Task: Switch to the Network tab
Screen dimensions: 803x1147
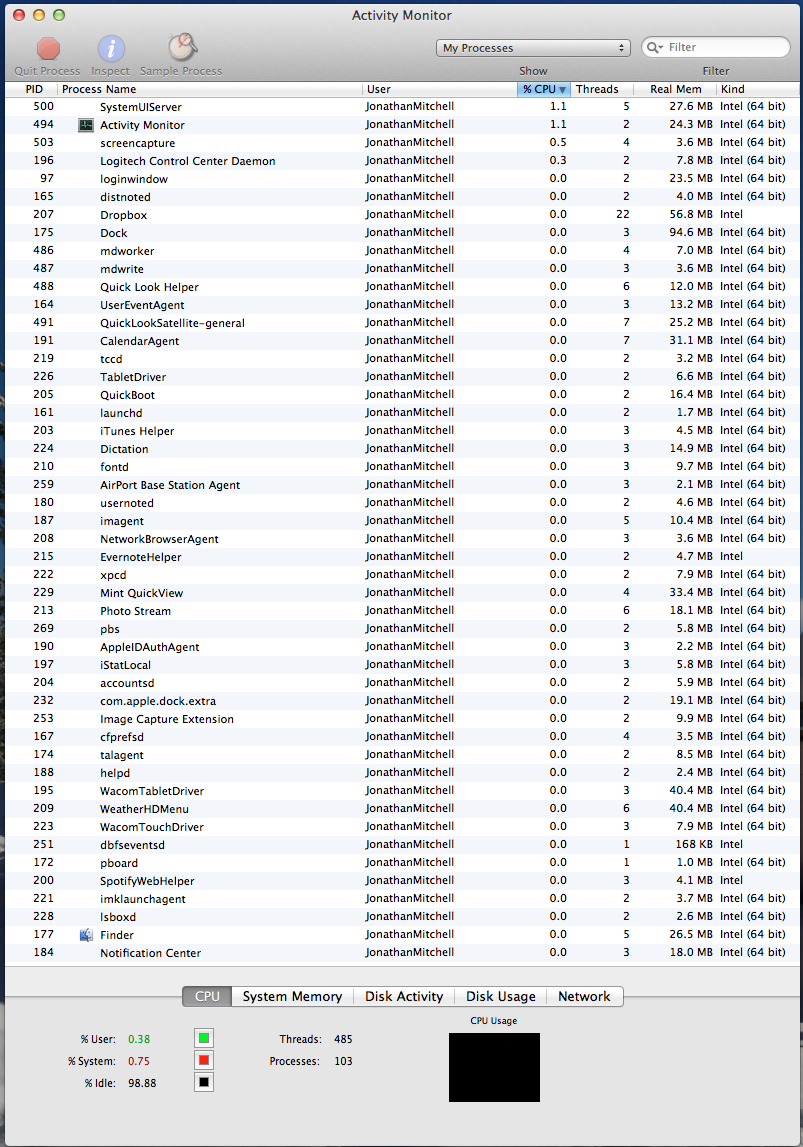Action: (x=584, y=996)
